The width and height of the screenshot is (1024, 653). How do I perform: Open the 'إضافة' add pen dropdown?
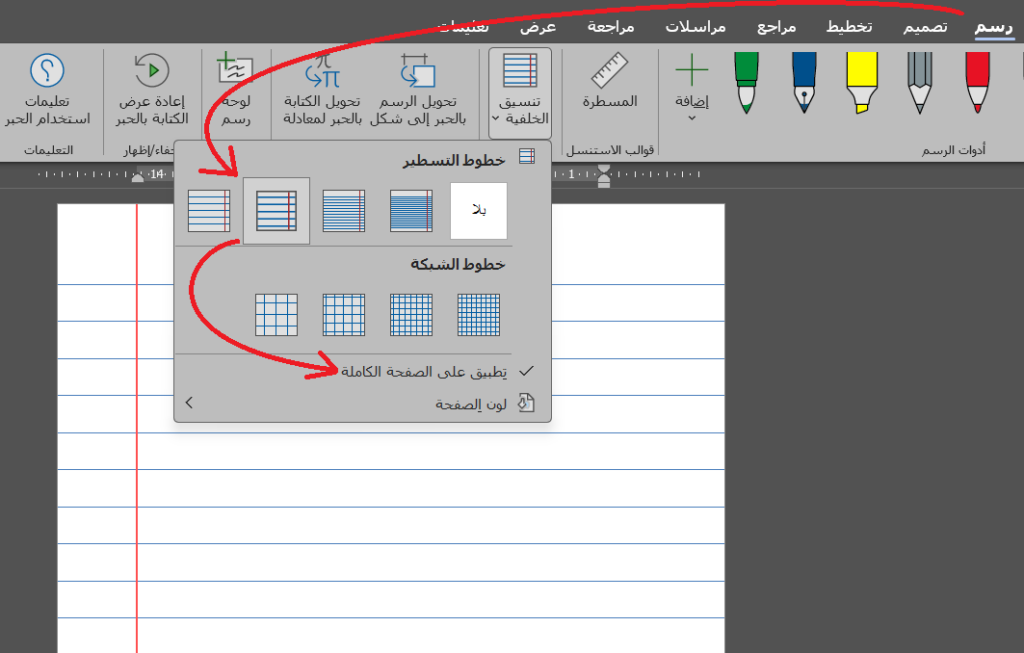click(691, 88)
